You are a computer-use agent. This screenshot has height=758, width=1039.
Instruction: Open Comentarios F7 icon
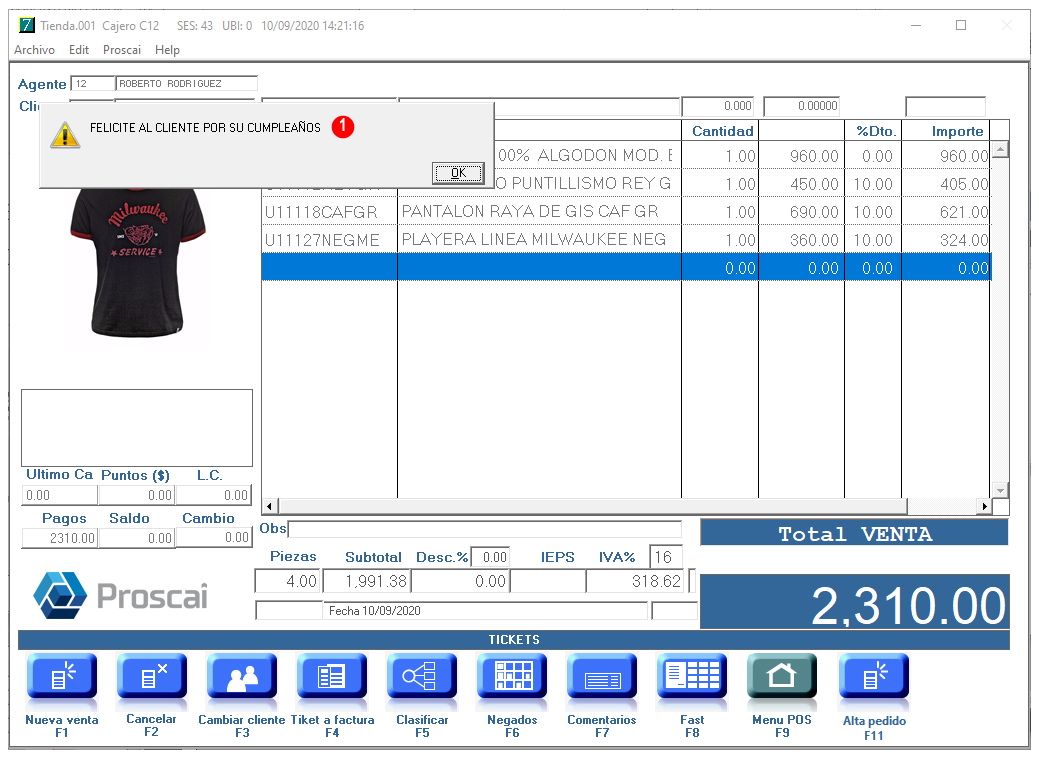pos(602,677)
